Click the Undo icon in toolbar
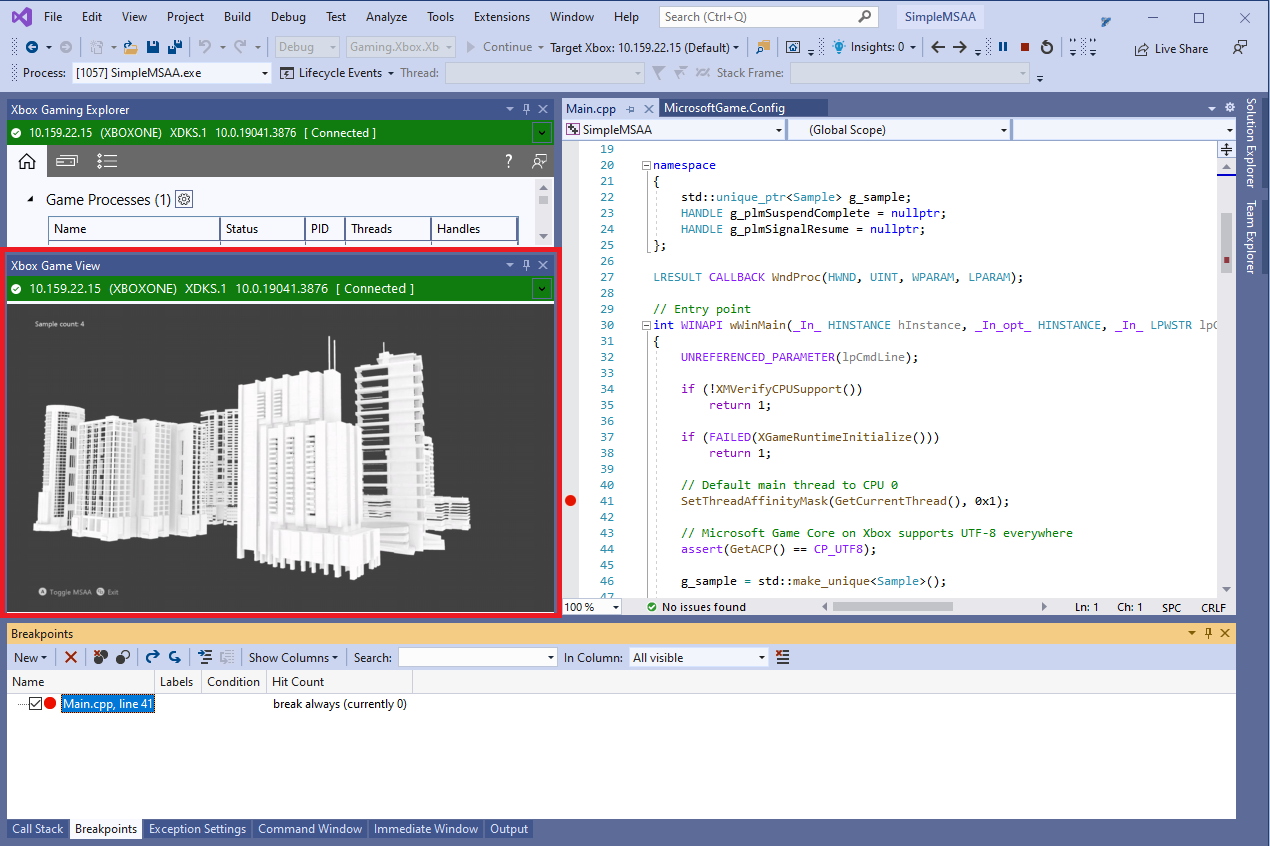The image size is (1270, 846). tap(205, 47)
